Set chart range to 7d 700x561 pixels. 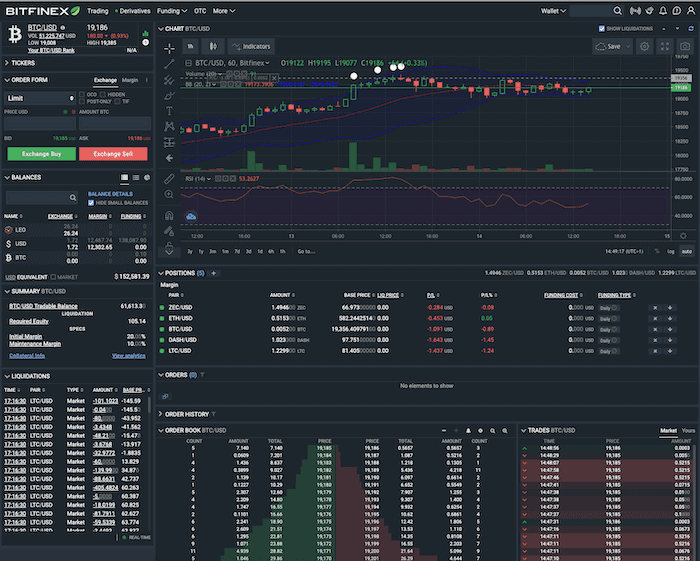[237, 251]
